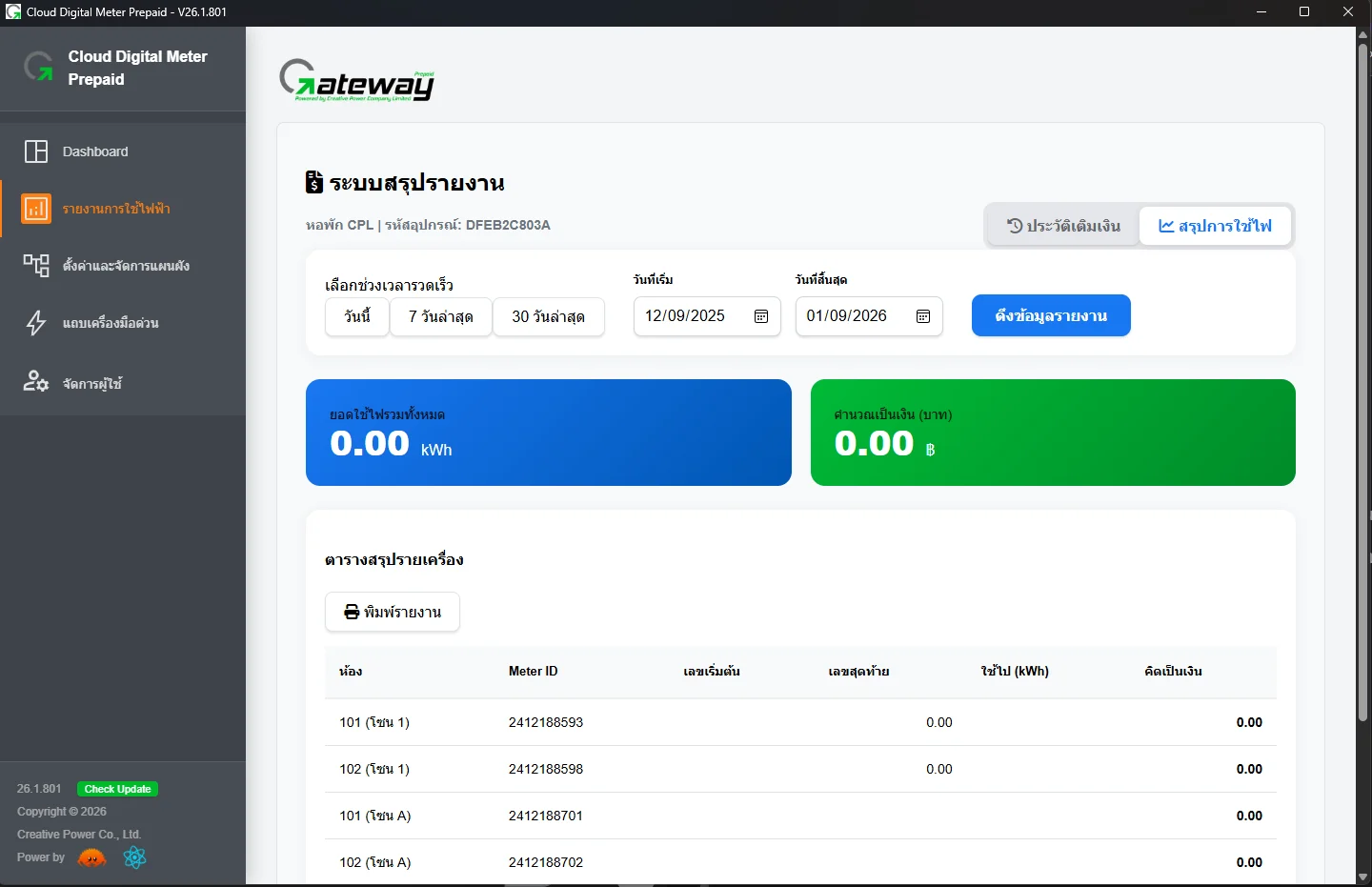Open the Dashboard grid icon
Image resolution: width=1372 pixels, height=887 pixels.
(36, 151)
